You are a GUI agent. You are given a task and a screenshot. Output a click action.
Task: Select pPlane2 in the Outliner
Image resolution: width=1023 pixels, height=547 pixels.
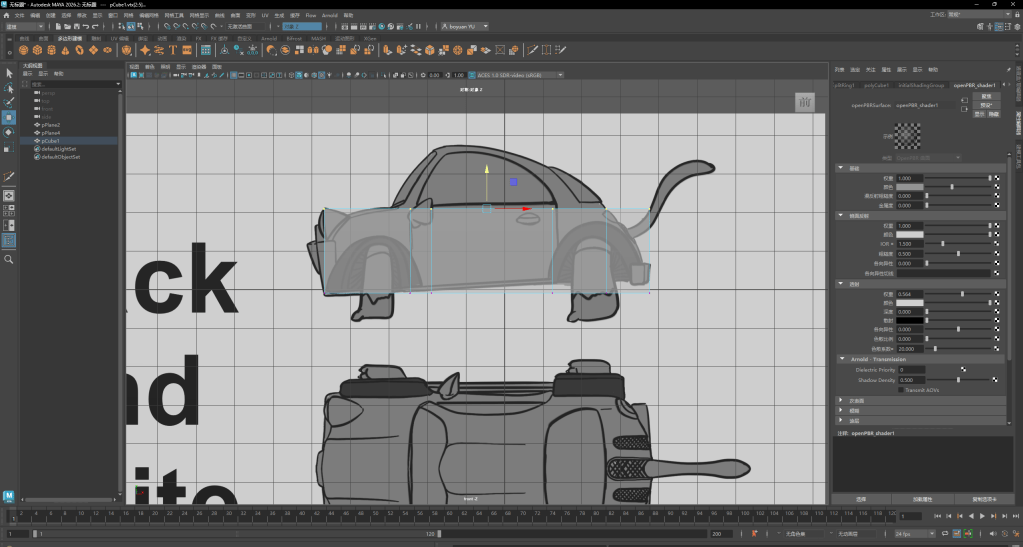pyautogui.click(x=51, y=125)
